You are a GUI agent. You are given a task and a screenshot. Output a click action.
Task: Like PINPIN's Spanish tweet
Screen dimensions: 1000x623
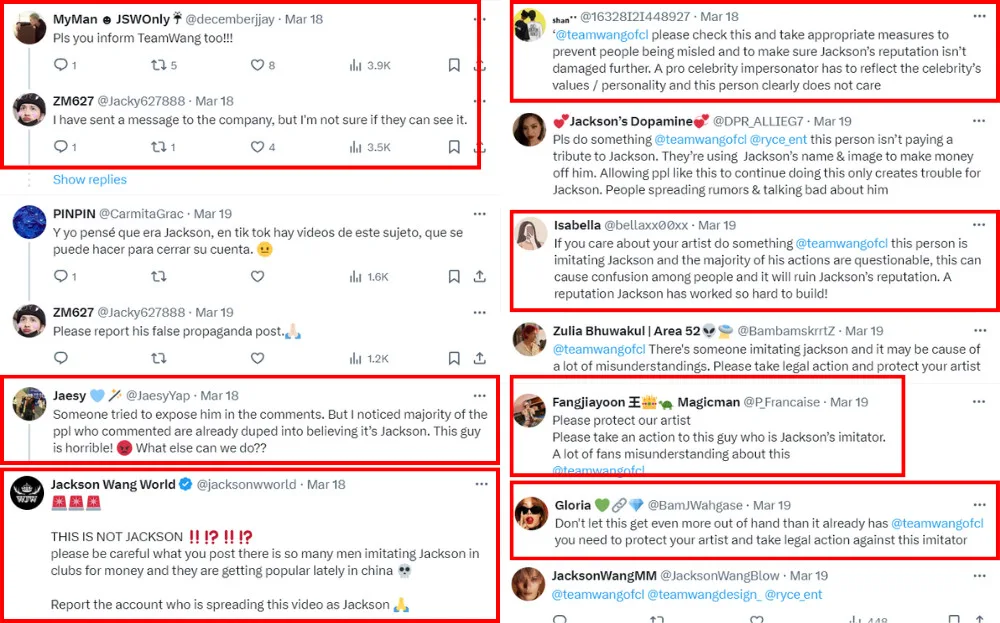tap(256, 276)
